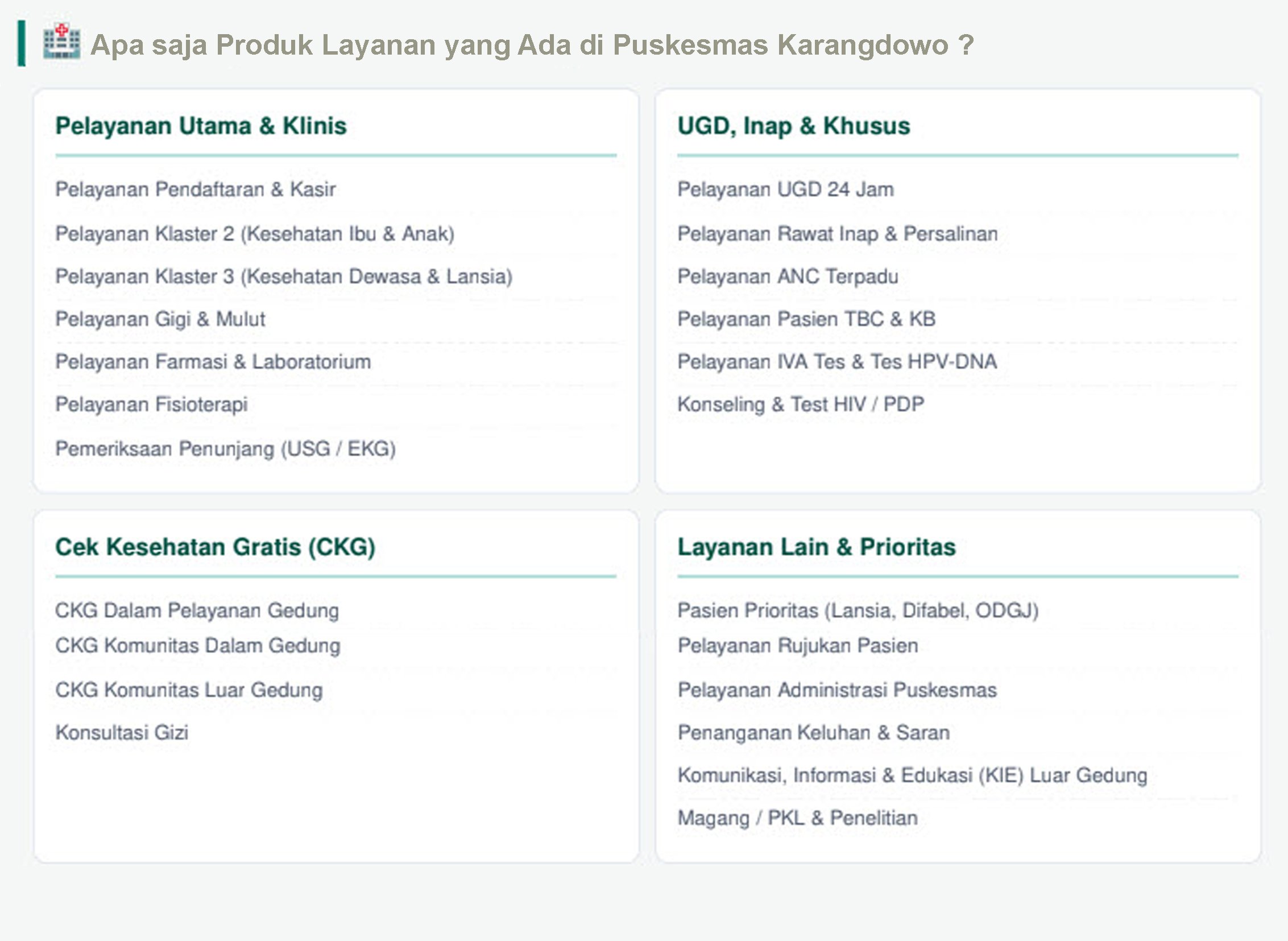Click Konseling & Test HIV / PDP

pos(801,405)
